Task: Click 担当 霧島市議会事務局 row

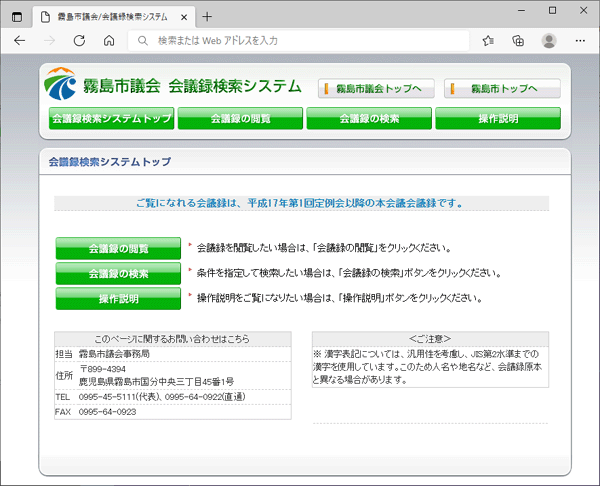Action: pos(173,354)
